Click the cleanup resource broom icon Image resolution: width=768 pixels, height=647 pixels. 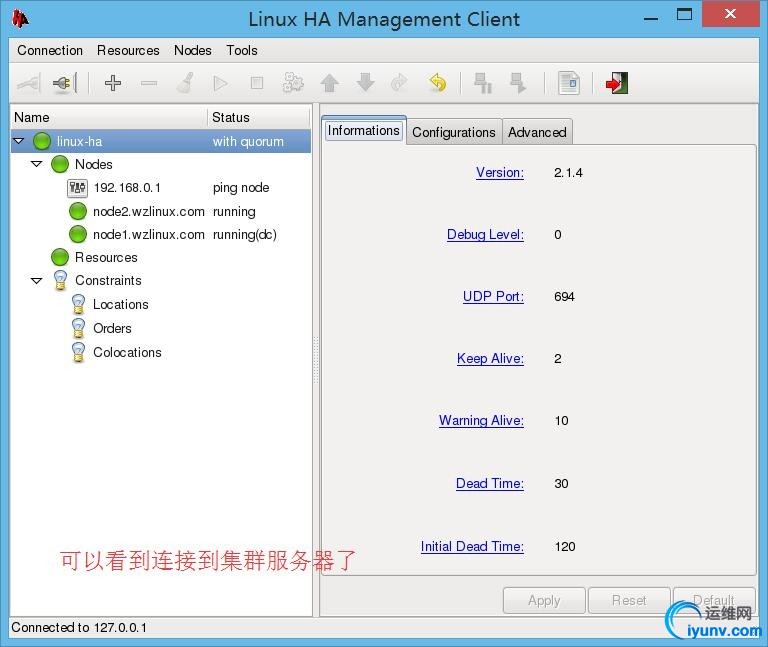pos(185,83)
